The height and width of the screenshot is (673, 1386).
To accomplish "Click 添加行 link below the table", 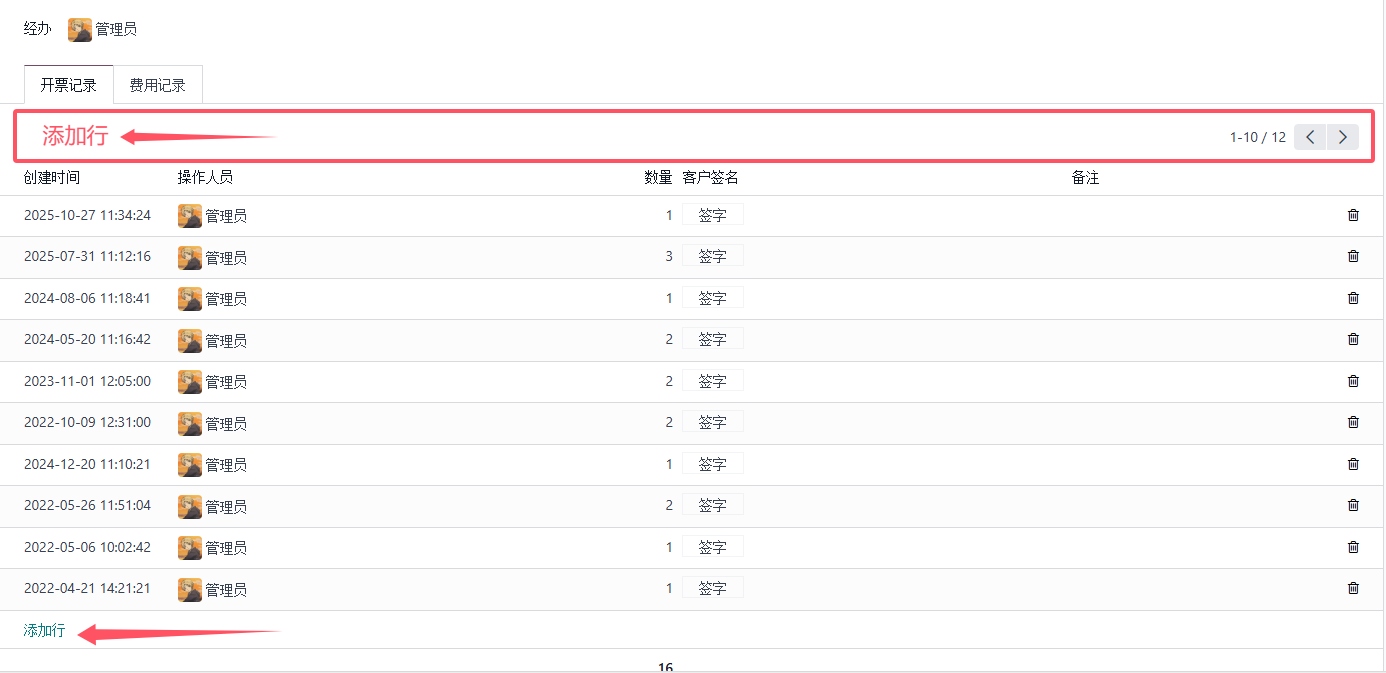I will tap(44, 631).
